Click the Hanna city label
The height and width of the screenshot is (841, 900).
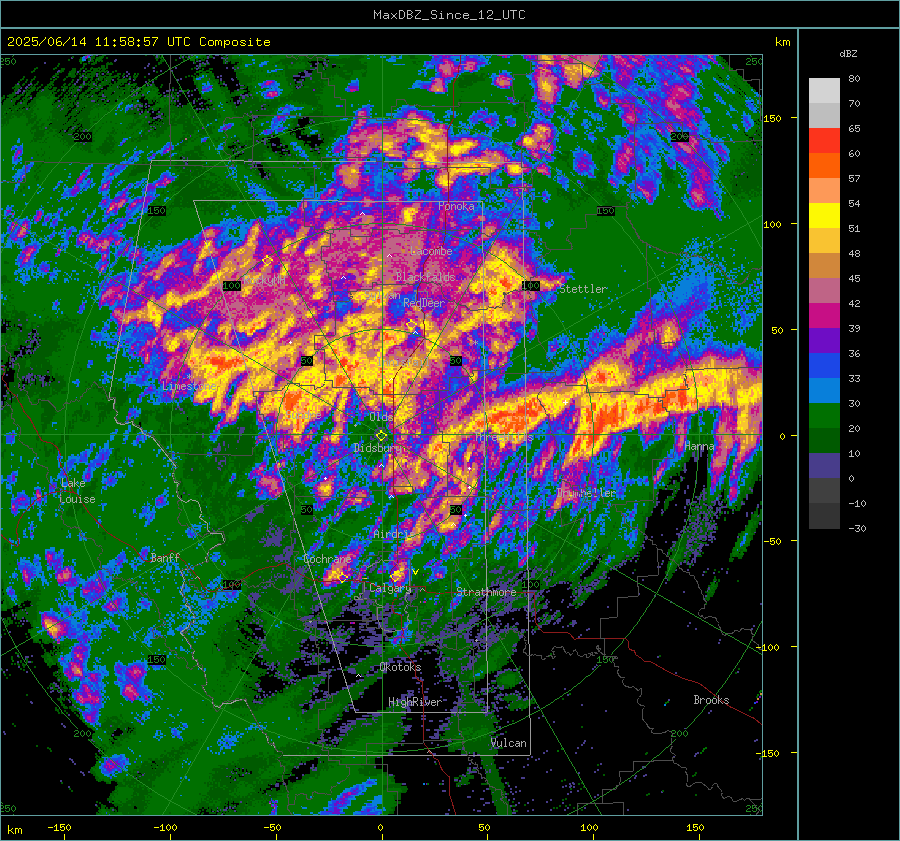coord(699,446)
